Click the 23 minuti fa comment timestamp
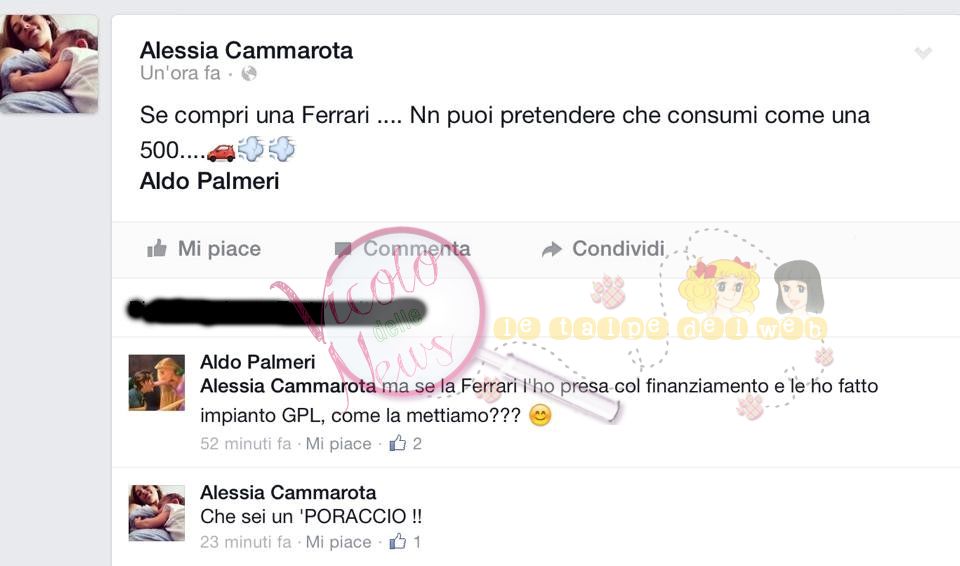 (246, 541)
